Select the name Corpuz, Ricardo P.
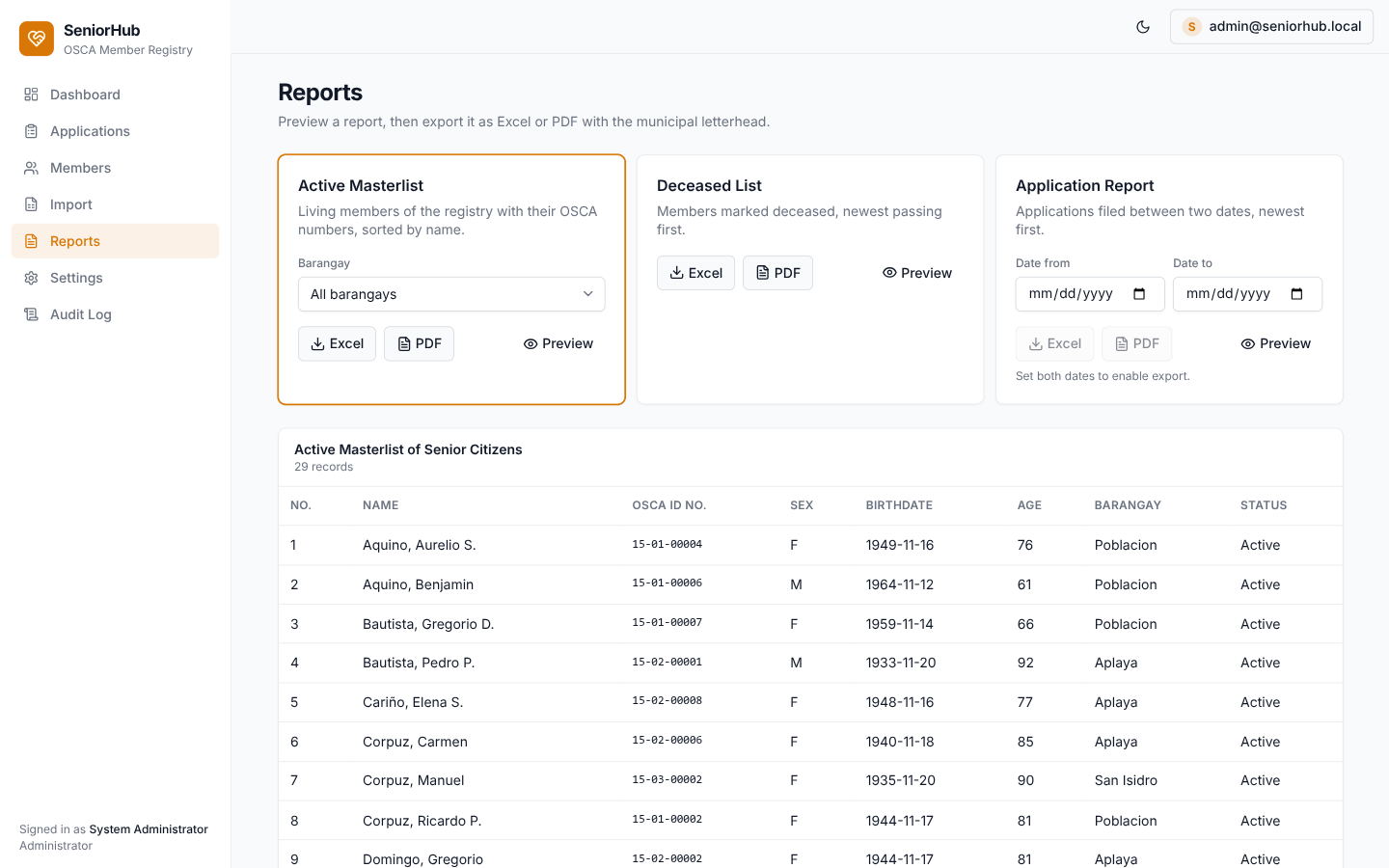This screenshot has width=1389, height=868. point(422,821)
